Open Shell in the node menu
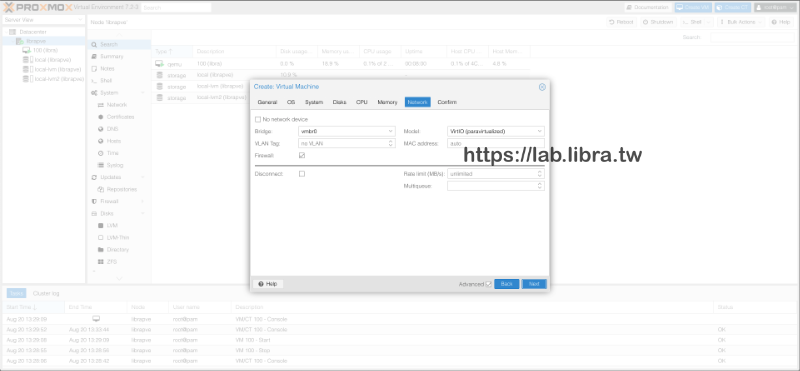This screenshot has width=800, height=371. pos(119,81)
